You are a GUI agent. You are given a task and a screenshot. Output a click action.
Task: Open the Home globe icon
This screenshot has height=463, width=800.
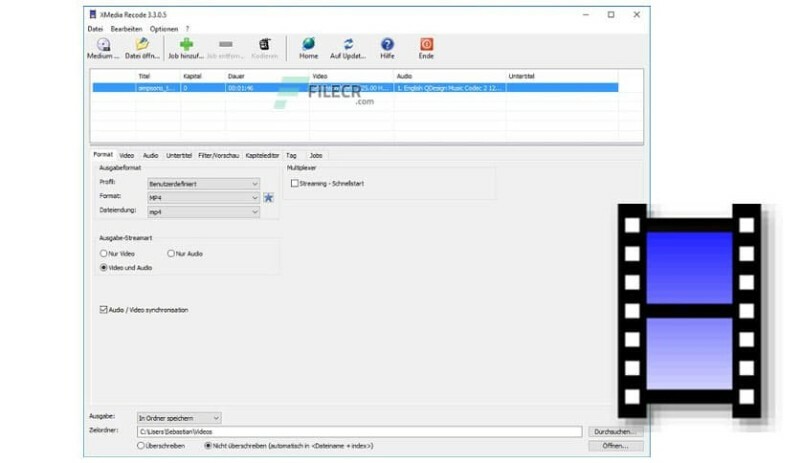click(x=308, y=45)
